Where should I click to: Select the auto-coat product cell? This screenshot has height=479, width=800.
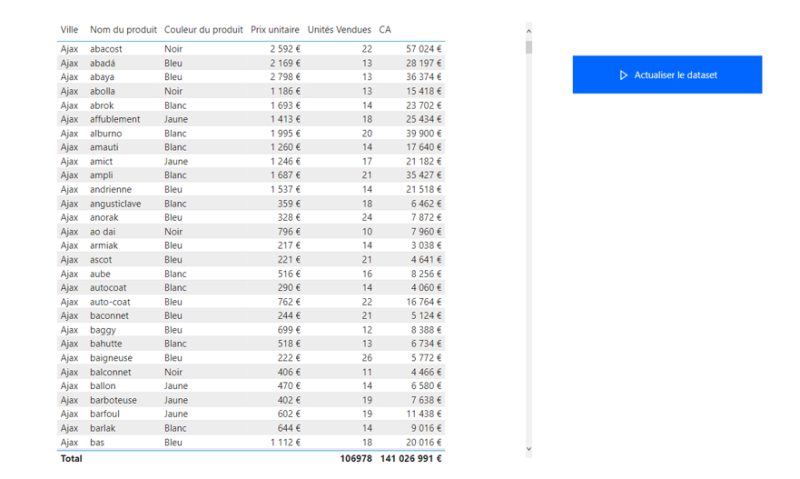tap(110, 301)
